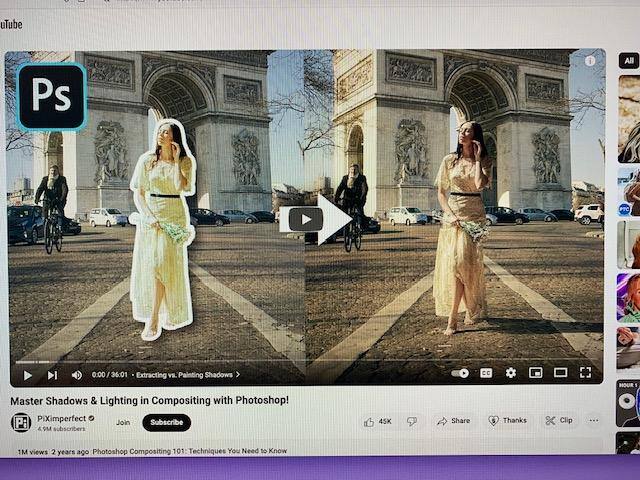Open the video settings gear
The width and height of the screenshot is (640, 480).
click(x=511, y=373)
